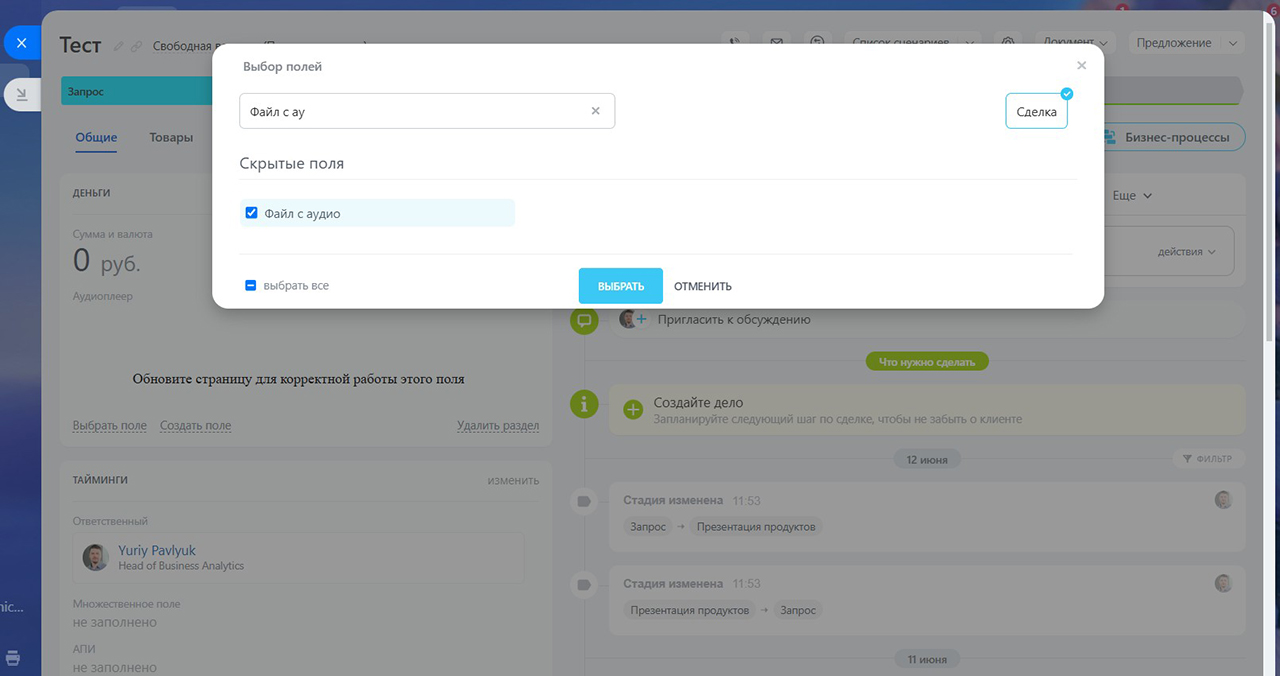The height and width of the screenshot is (676, 1280).
Task: Clear the field search text with X icon
Action: [596, 111]
